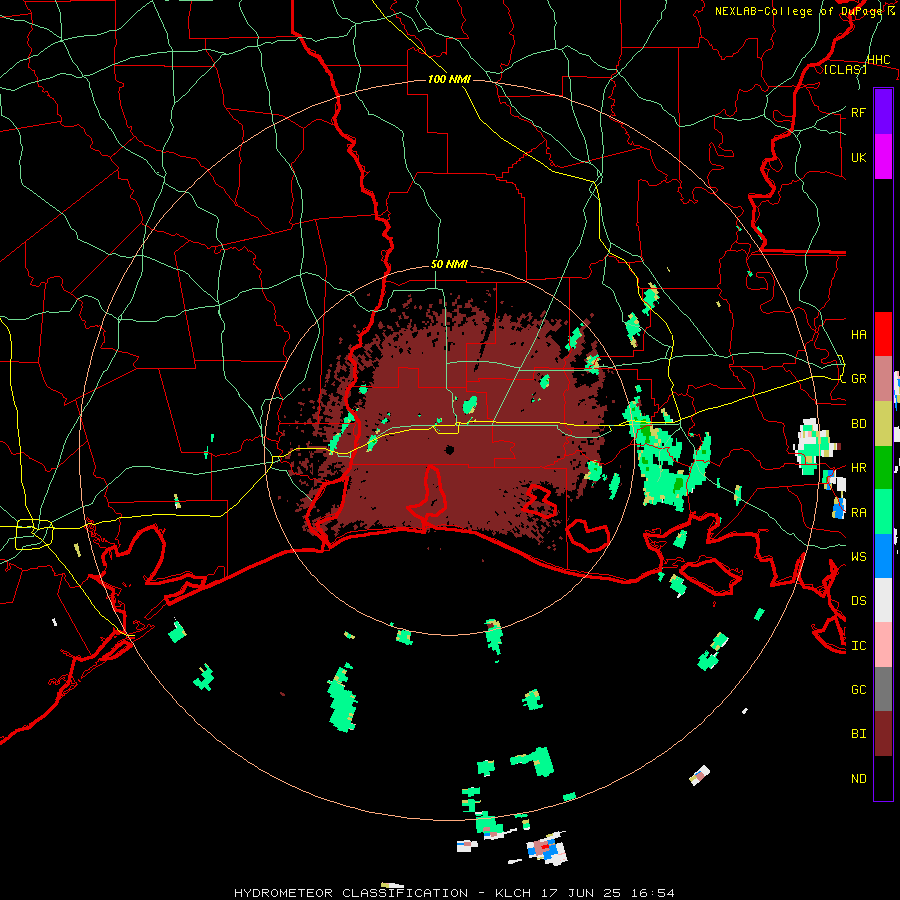The image size is (900, 900).
Task: Click the ND black legend swatch
Action: (x=883, y=778)
